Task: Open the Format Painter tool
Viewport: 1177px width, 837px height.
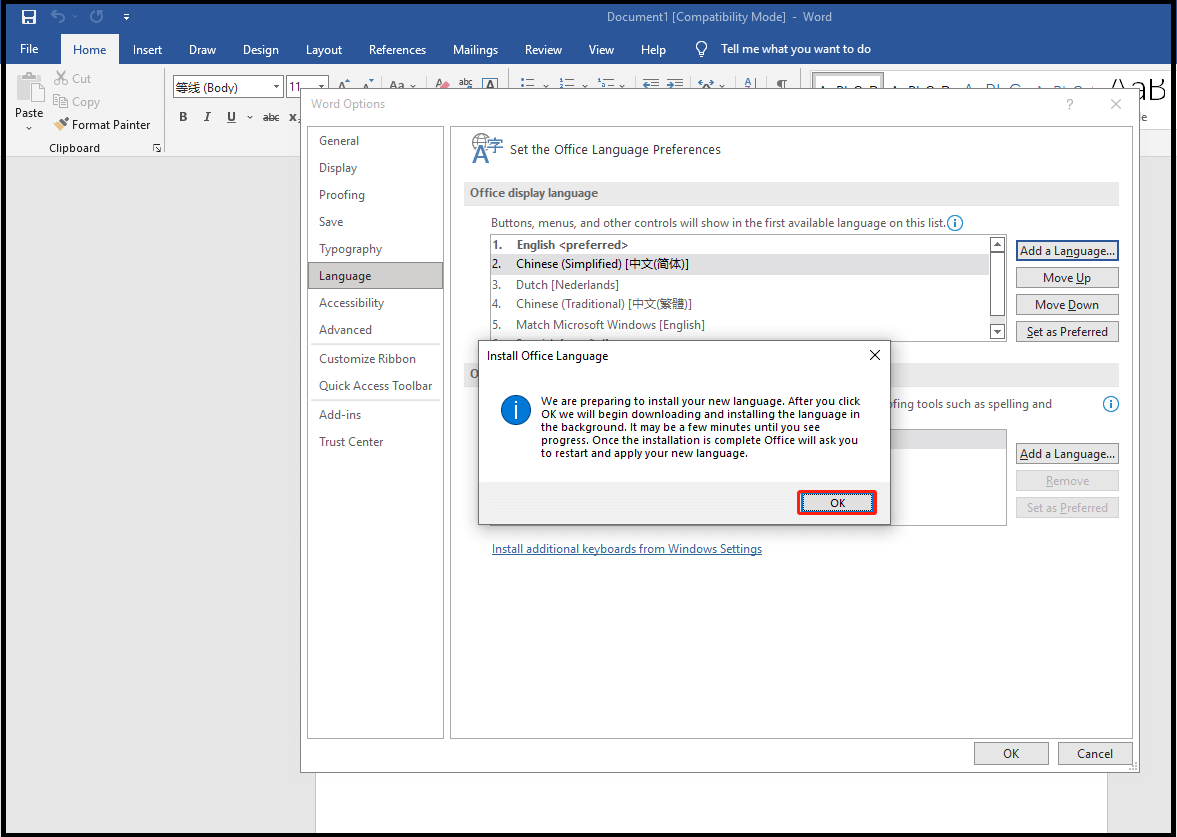Action: 103,124
